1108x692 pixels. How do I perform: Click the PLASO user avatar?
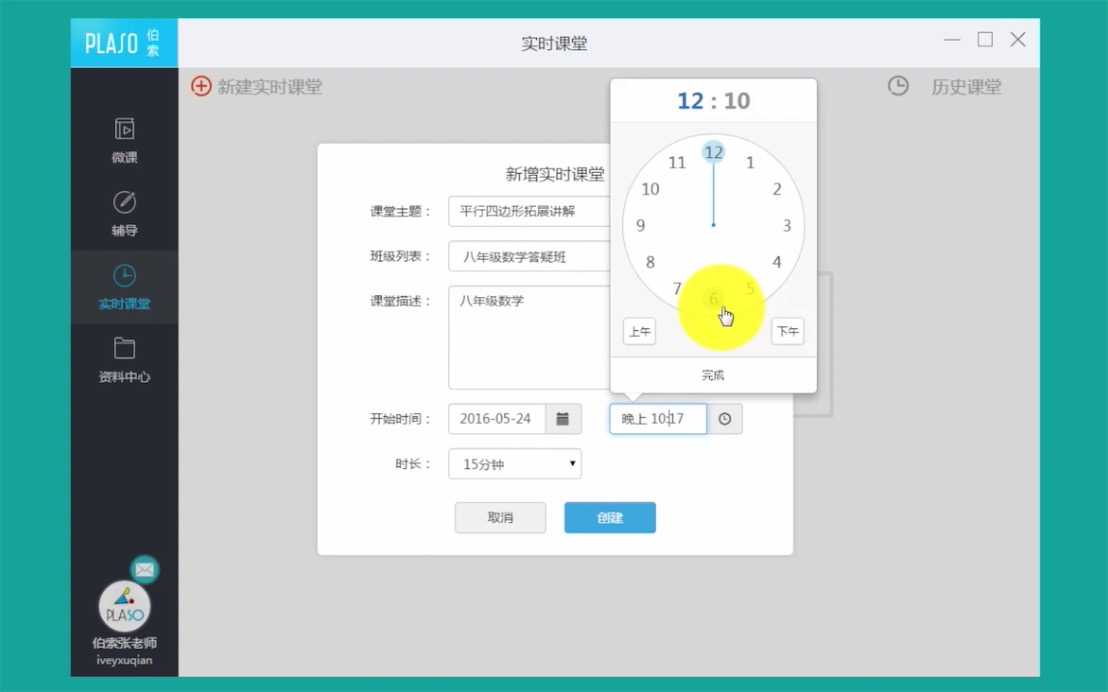(125, 606)
